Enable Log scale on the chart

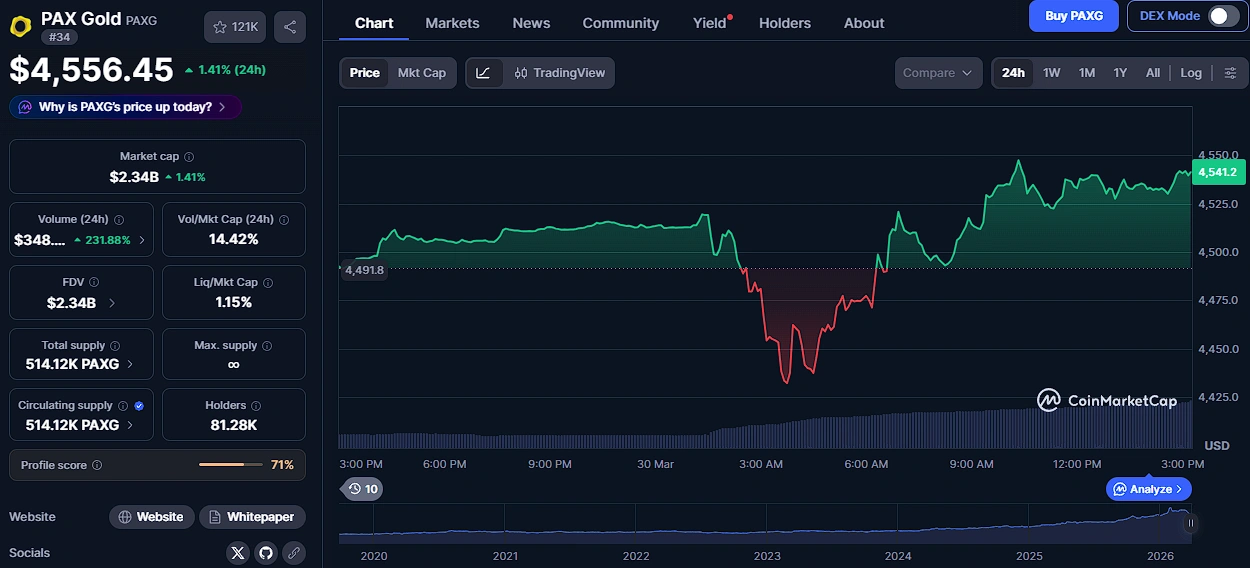coord(1190,73)
